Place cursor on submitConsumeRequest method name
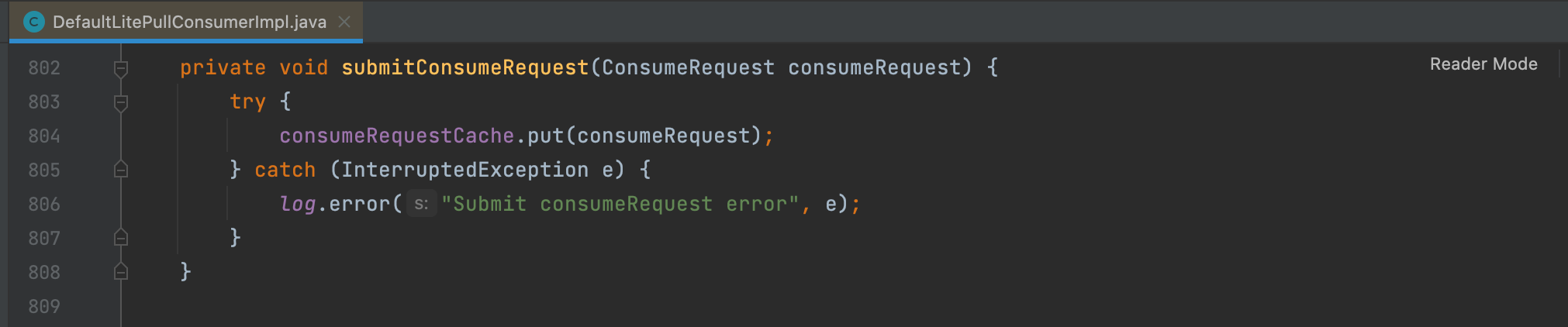 pyautogui.click(x=465, y=68)
